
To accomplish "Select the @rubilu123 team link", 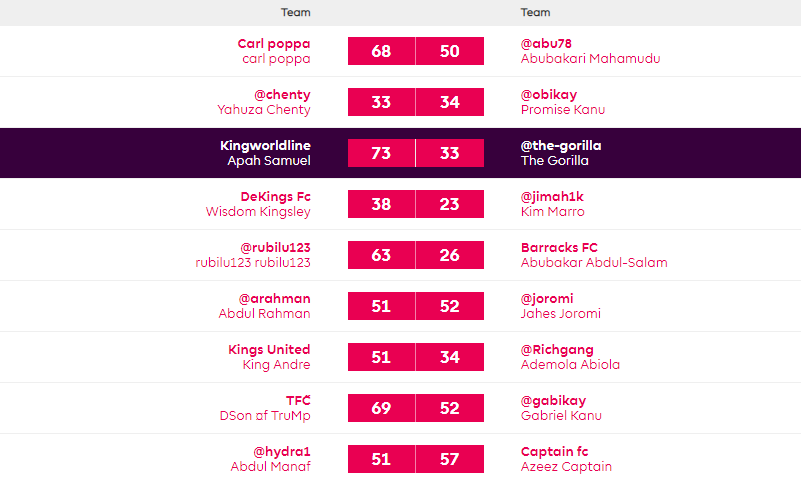I will coord(275,248).
